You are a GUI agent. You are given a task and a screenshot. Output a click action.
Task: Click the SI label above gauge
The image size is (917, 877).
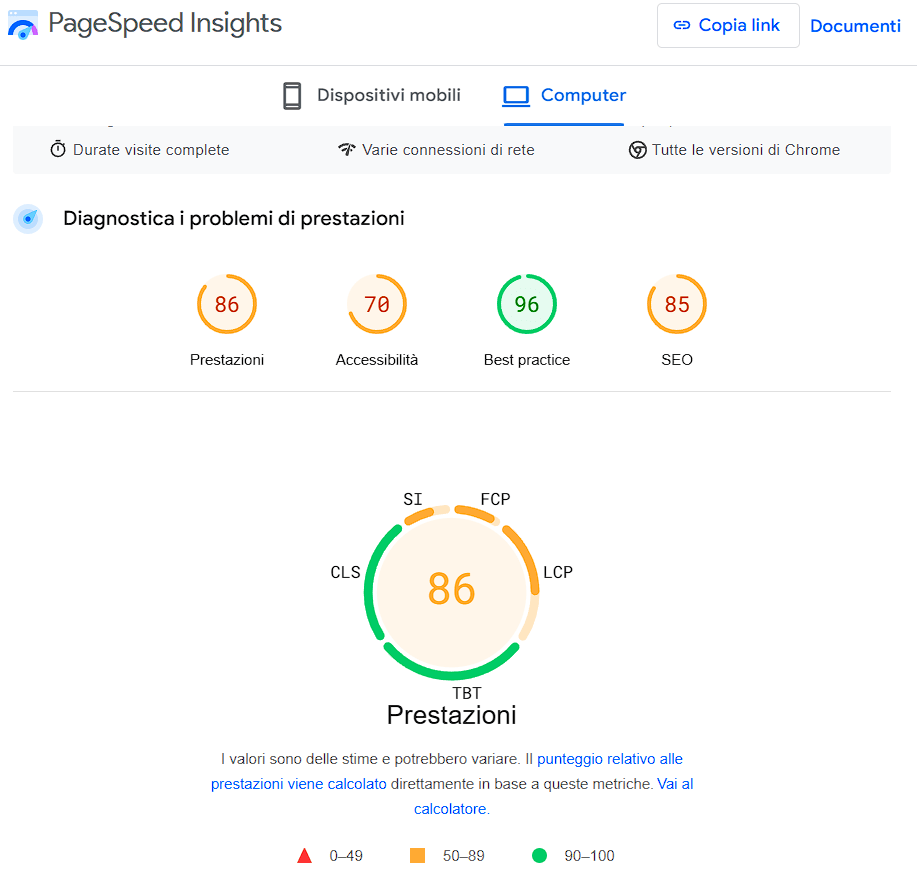click(x=412, y=499)
